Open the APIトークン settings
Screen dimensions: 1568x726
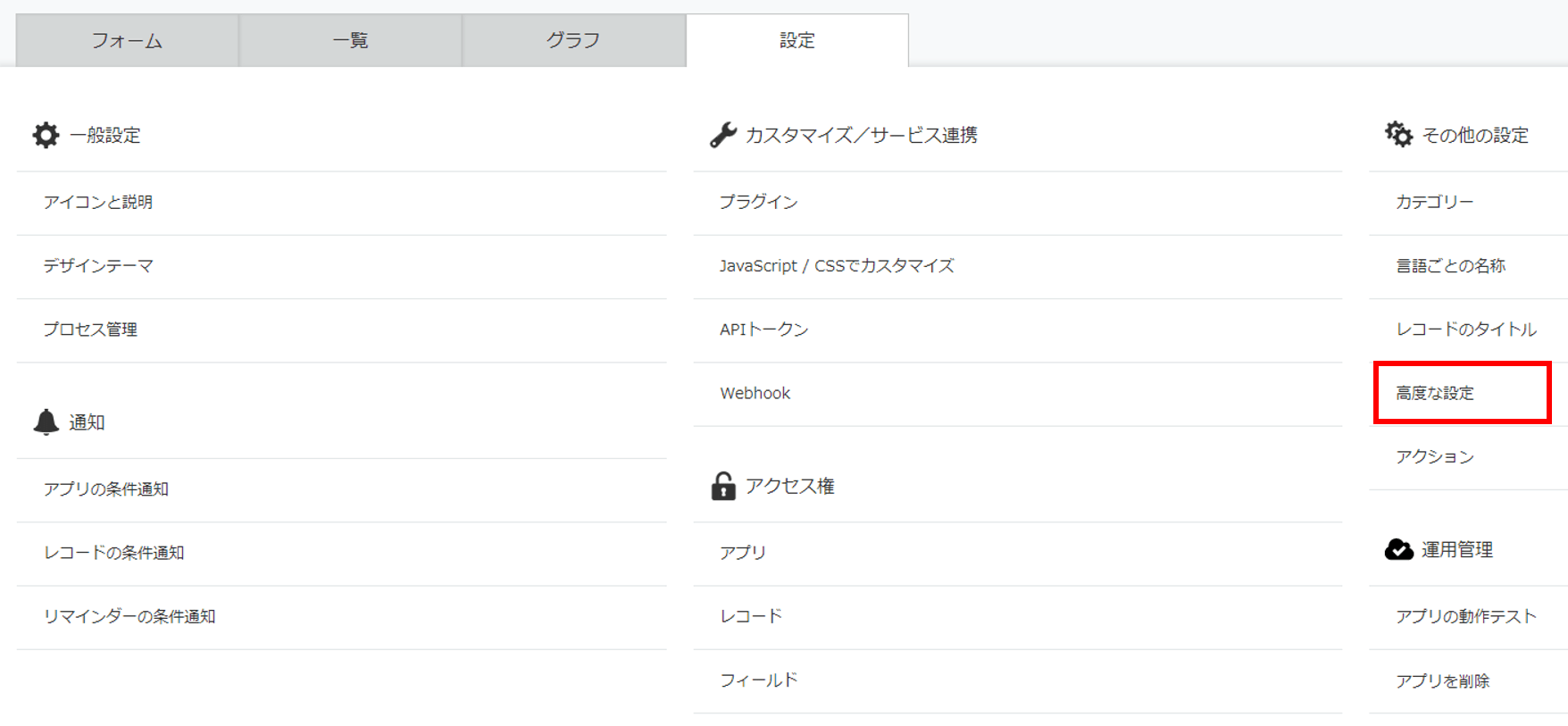pos(763,330)
